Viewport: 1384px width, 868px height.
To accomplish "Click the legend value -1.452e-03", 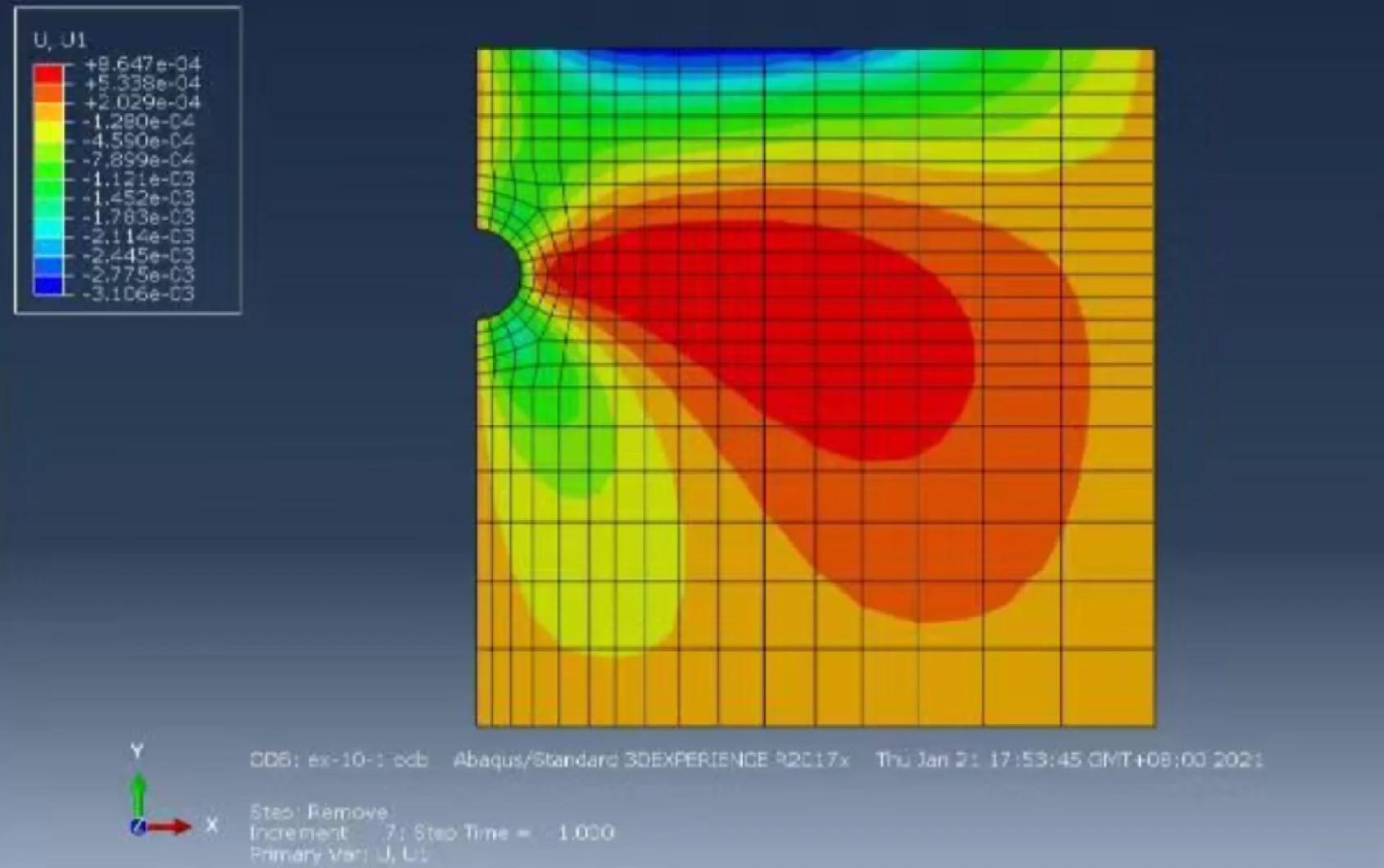I will pyautogui.click(x=138, y=198).
